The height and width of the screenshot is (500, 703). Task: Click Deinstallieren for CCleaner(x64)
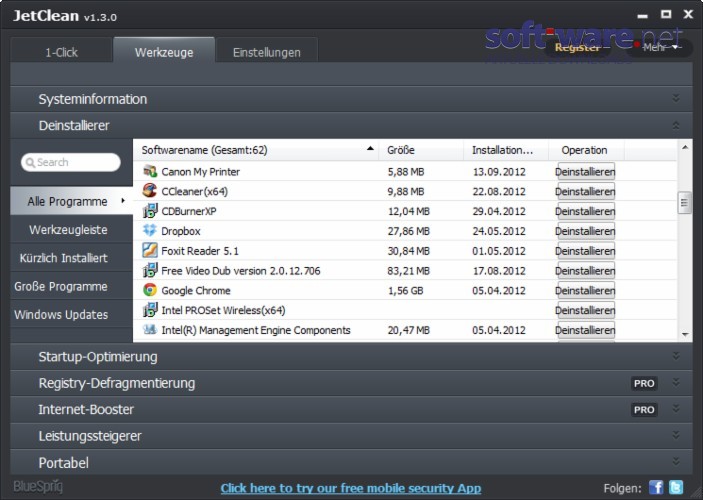point(586,191)
